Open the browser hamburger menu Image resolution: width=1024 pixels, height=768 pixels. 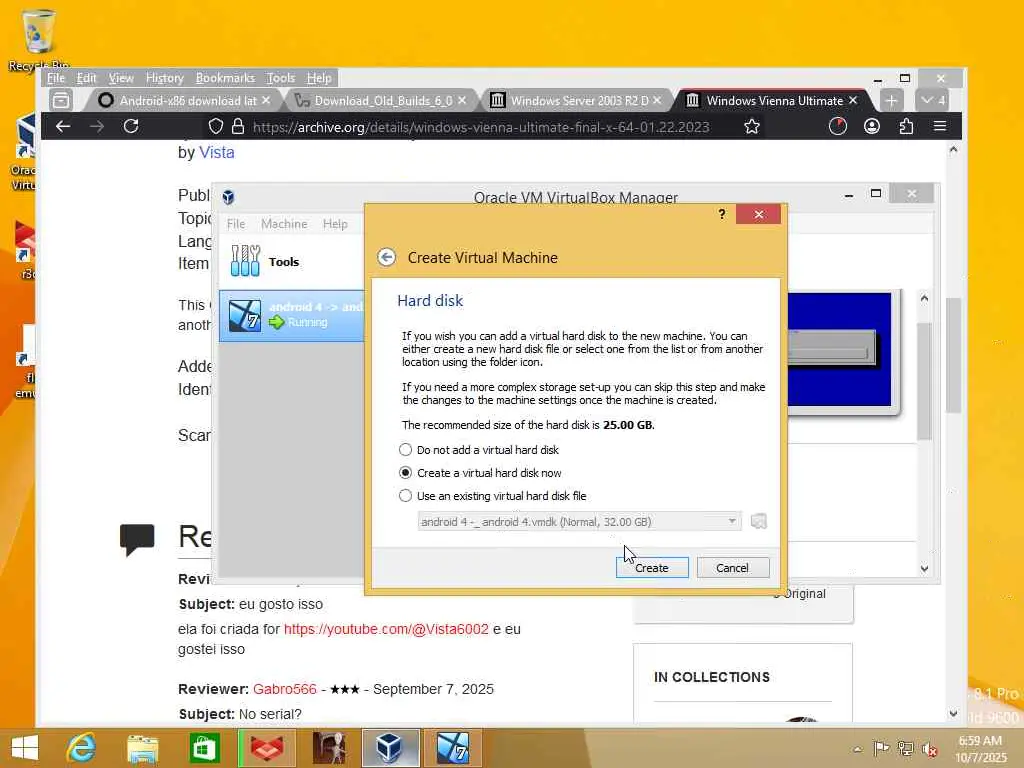(940, 126)
